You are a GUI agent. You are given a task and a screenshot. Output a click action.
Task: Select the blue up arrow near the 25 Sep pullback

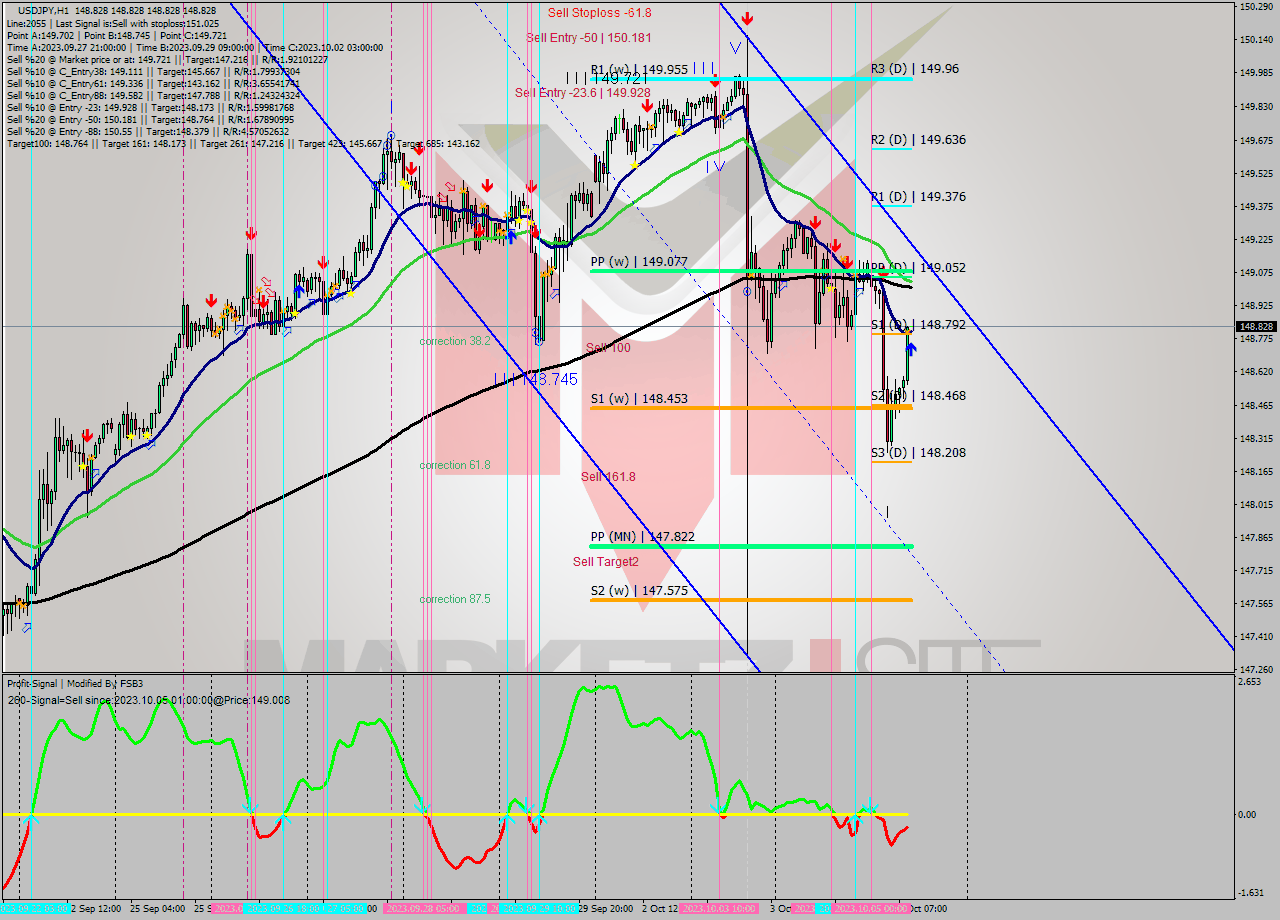click(x=298, y=289)
